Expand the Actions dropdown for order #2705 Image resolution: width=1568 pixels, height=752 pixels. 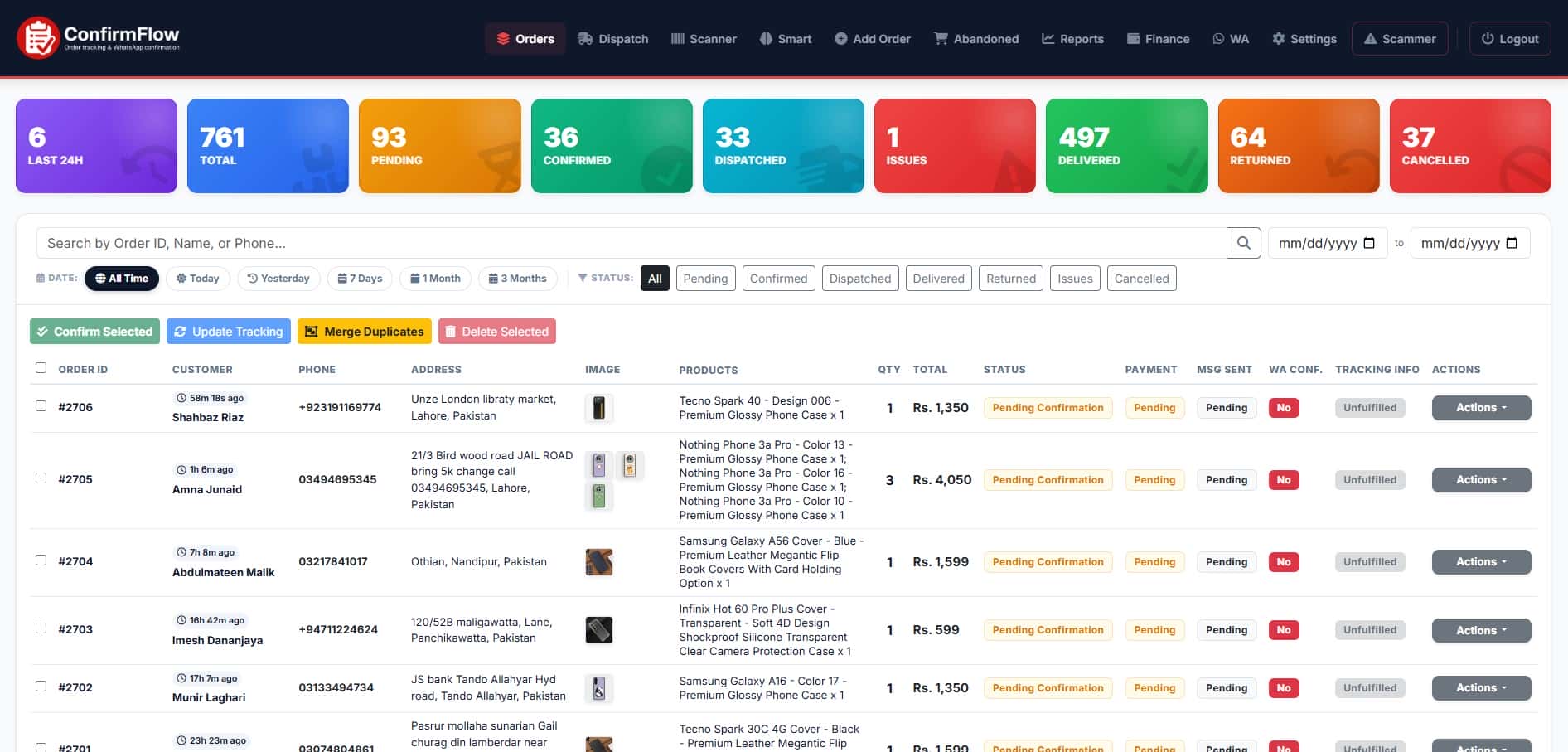tap(1480, 480)
